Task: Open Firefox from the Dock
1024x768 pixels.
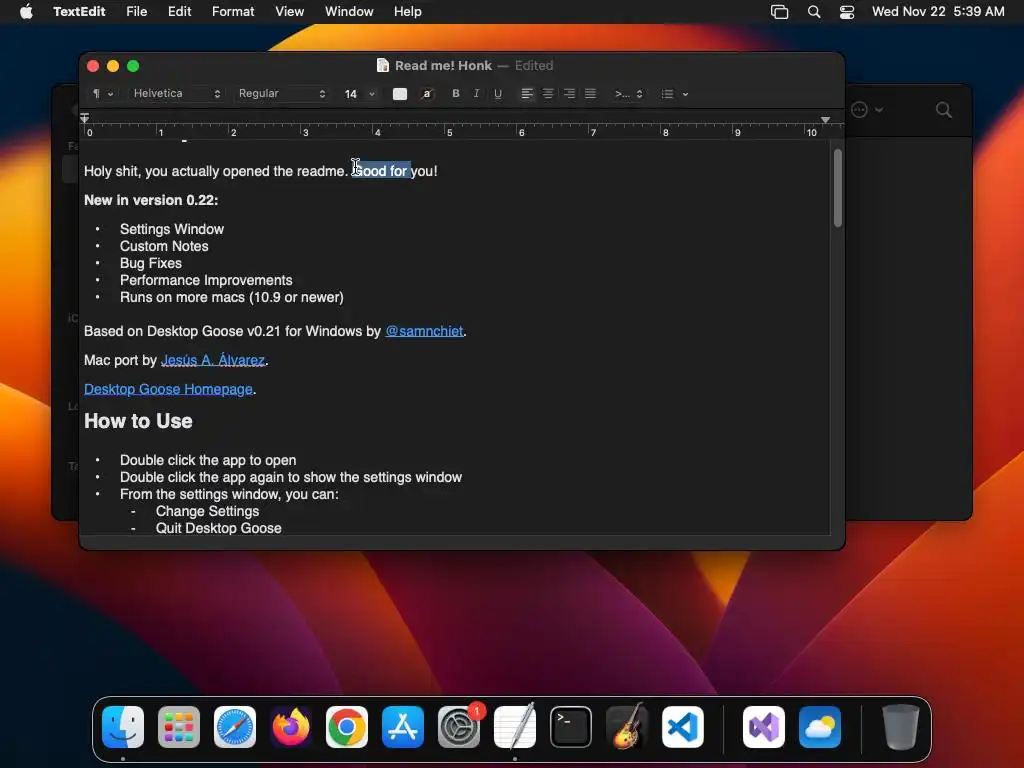Action: tap(291, 727)
